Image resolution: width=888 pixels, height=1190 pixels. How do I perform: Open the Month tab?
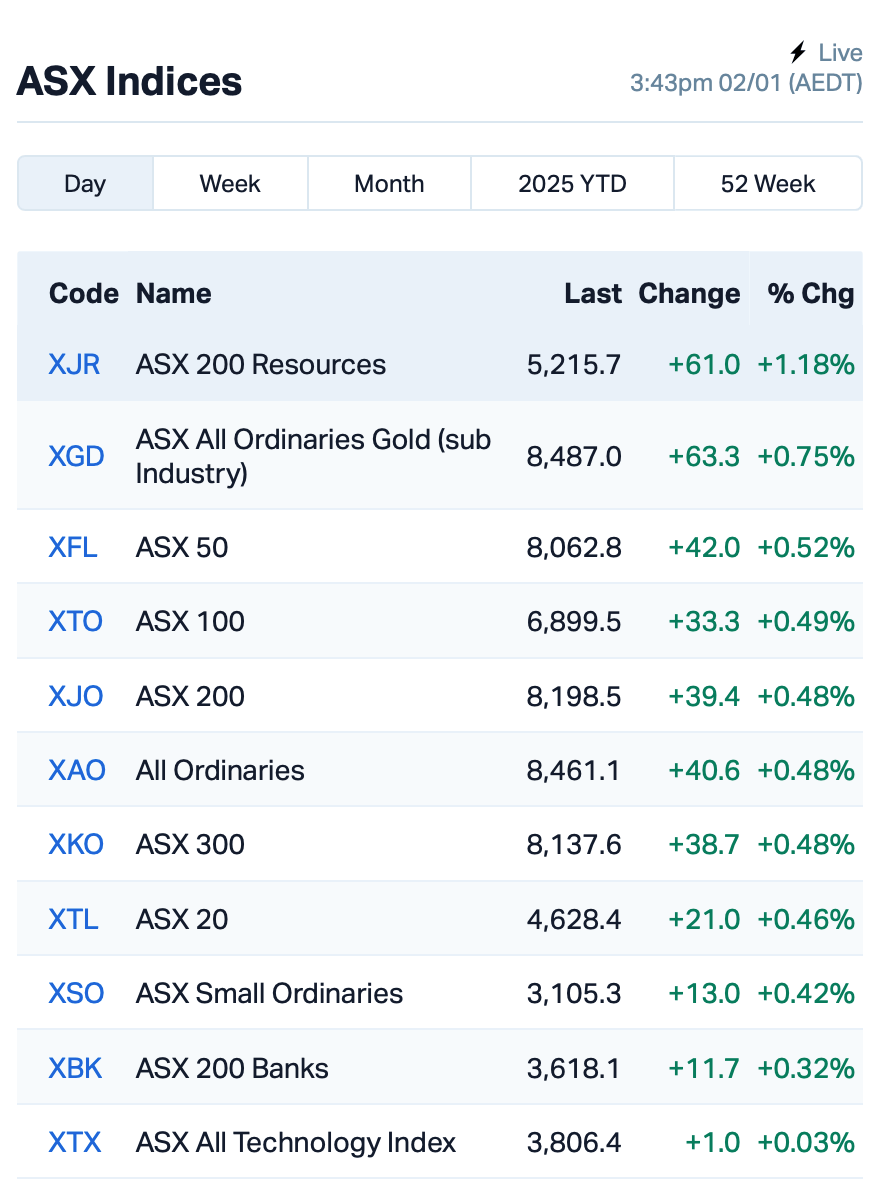(x=389, y=183)
